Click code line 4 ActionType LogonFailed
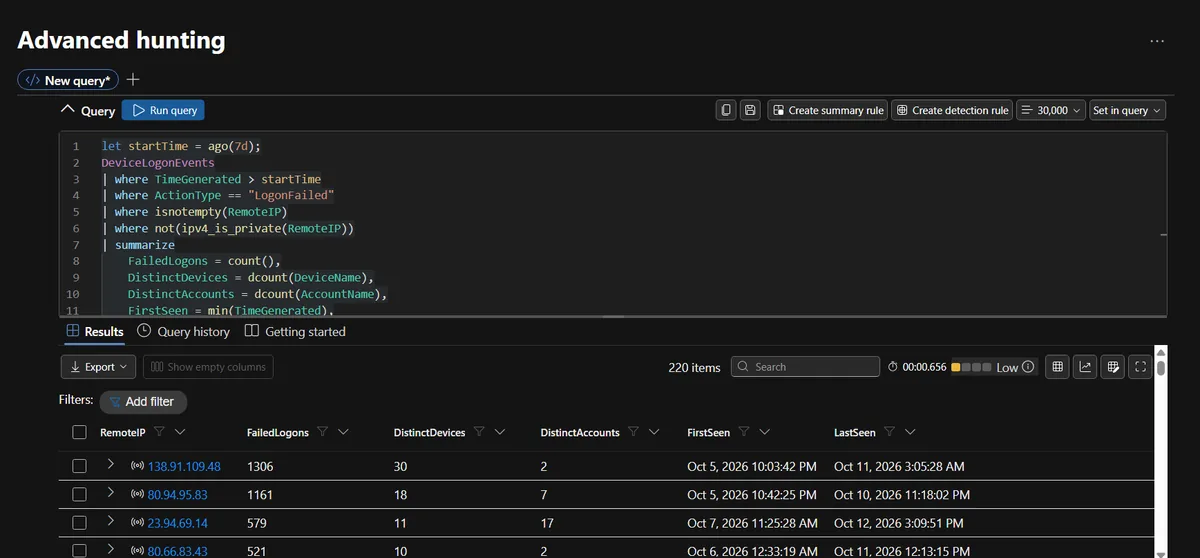Viewport: 1200px width, 558px height. 217,195
